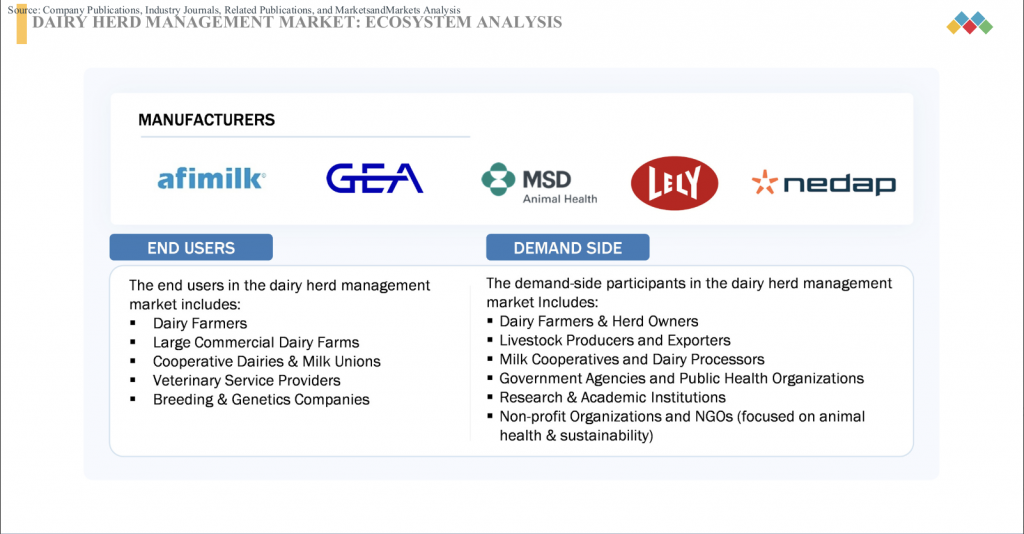Screen dimensions: 1024x534
Task: Click the MarketsandMarkets diamond logo
Action: click(968, 23)
